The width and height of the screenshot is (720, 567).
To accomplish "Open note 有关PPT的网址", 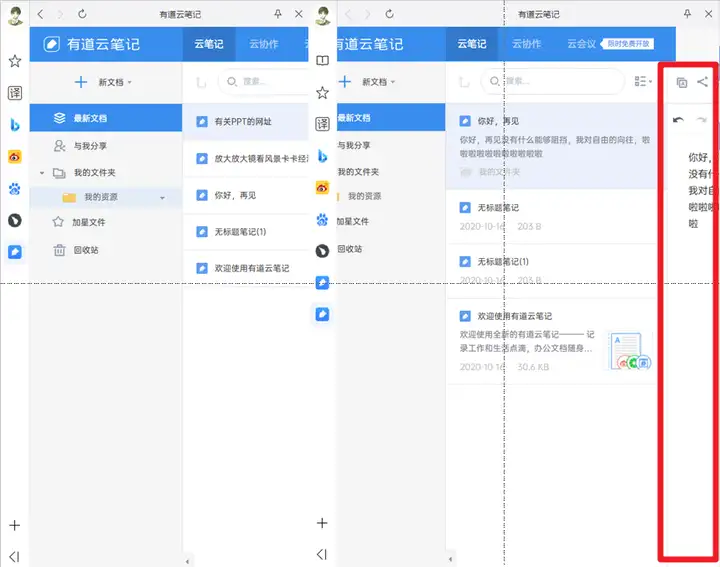I will coord(246,122).
